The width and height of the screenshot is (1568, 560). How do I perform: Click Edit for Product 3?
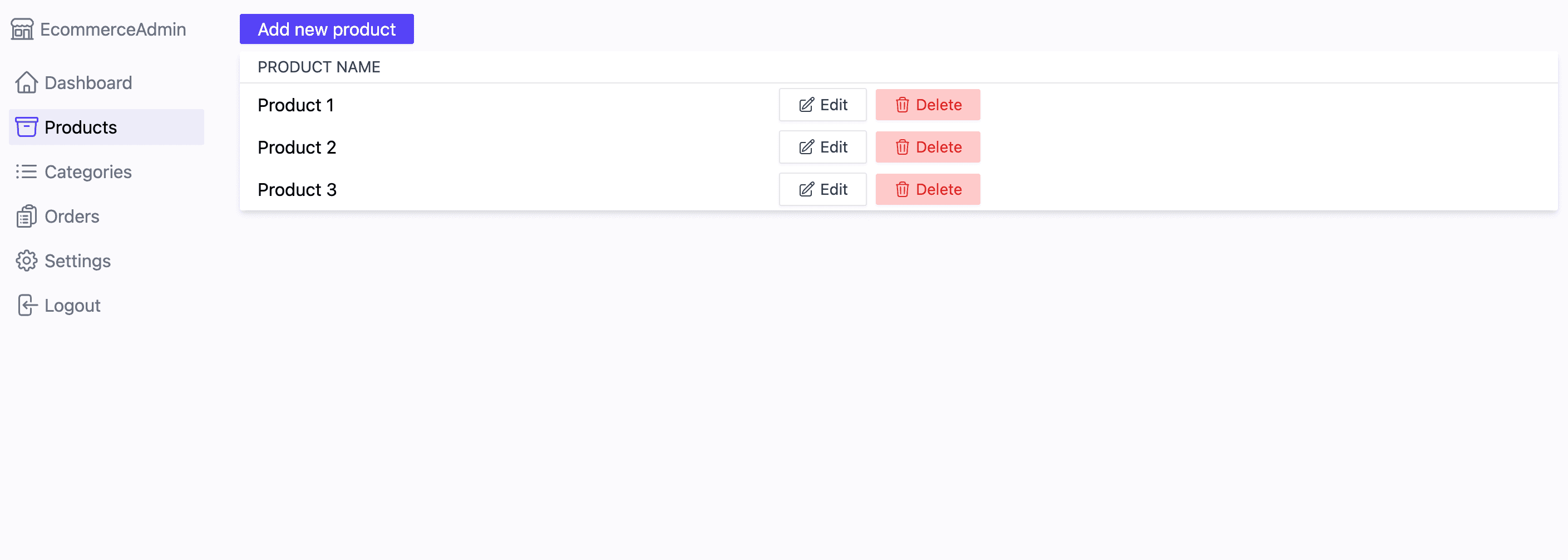822,189
